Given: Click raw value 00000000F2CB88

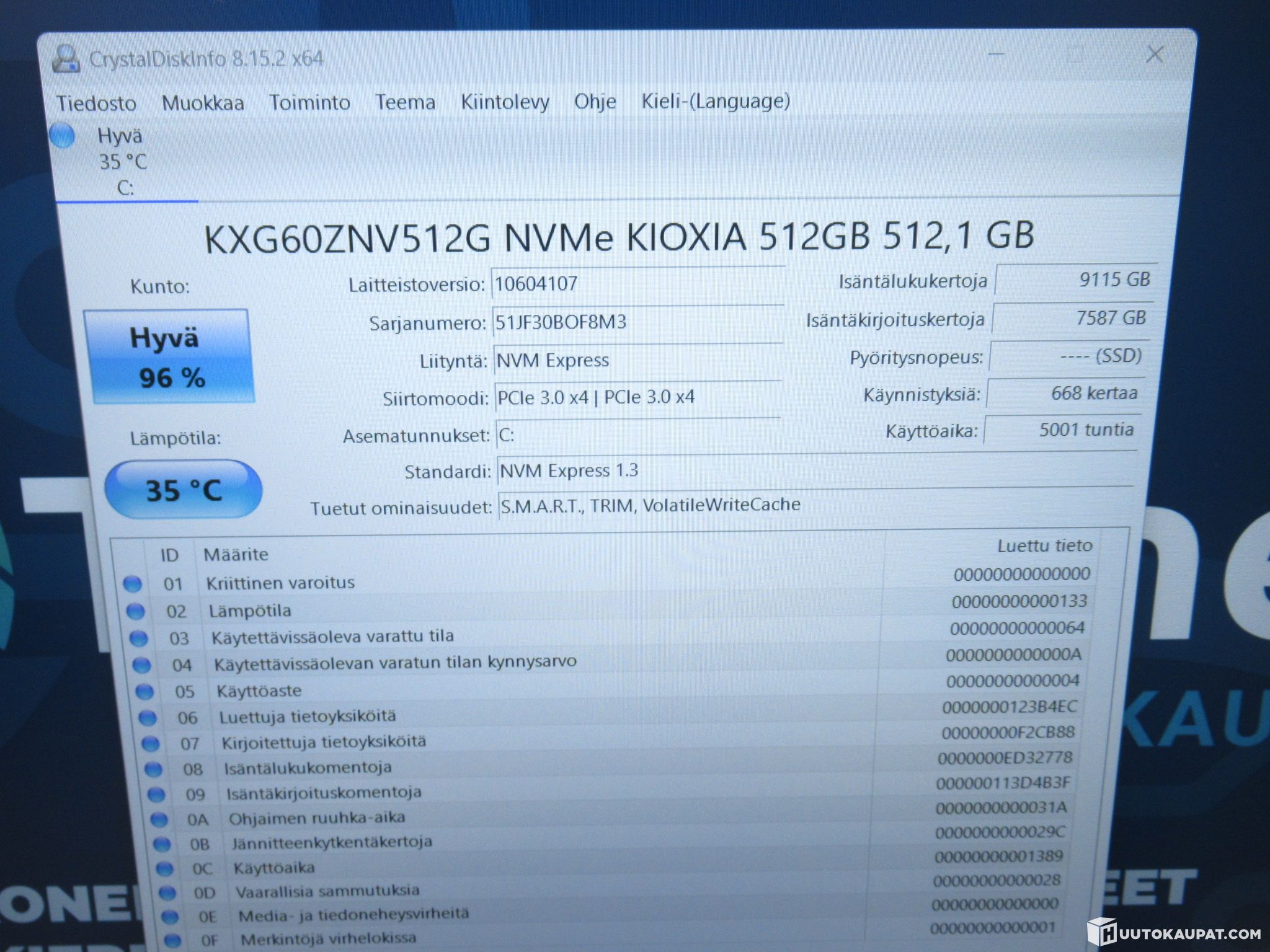Looking at the screenshot, I should pyautogui.click(x=1008, y=733).
